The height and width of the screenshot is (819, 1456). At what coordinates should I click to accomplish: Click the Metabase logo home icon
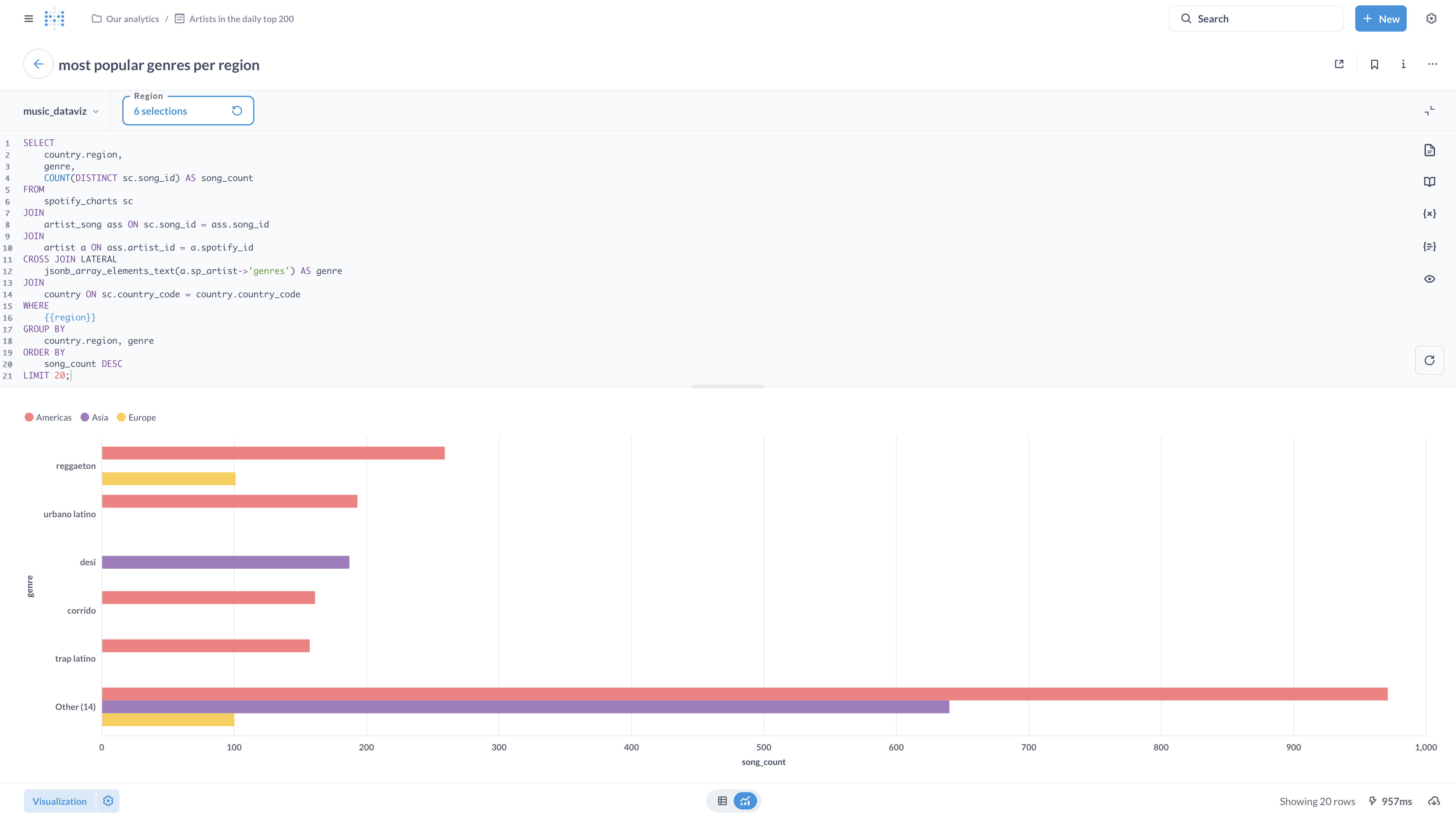pos(54,19)
